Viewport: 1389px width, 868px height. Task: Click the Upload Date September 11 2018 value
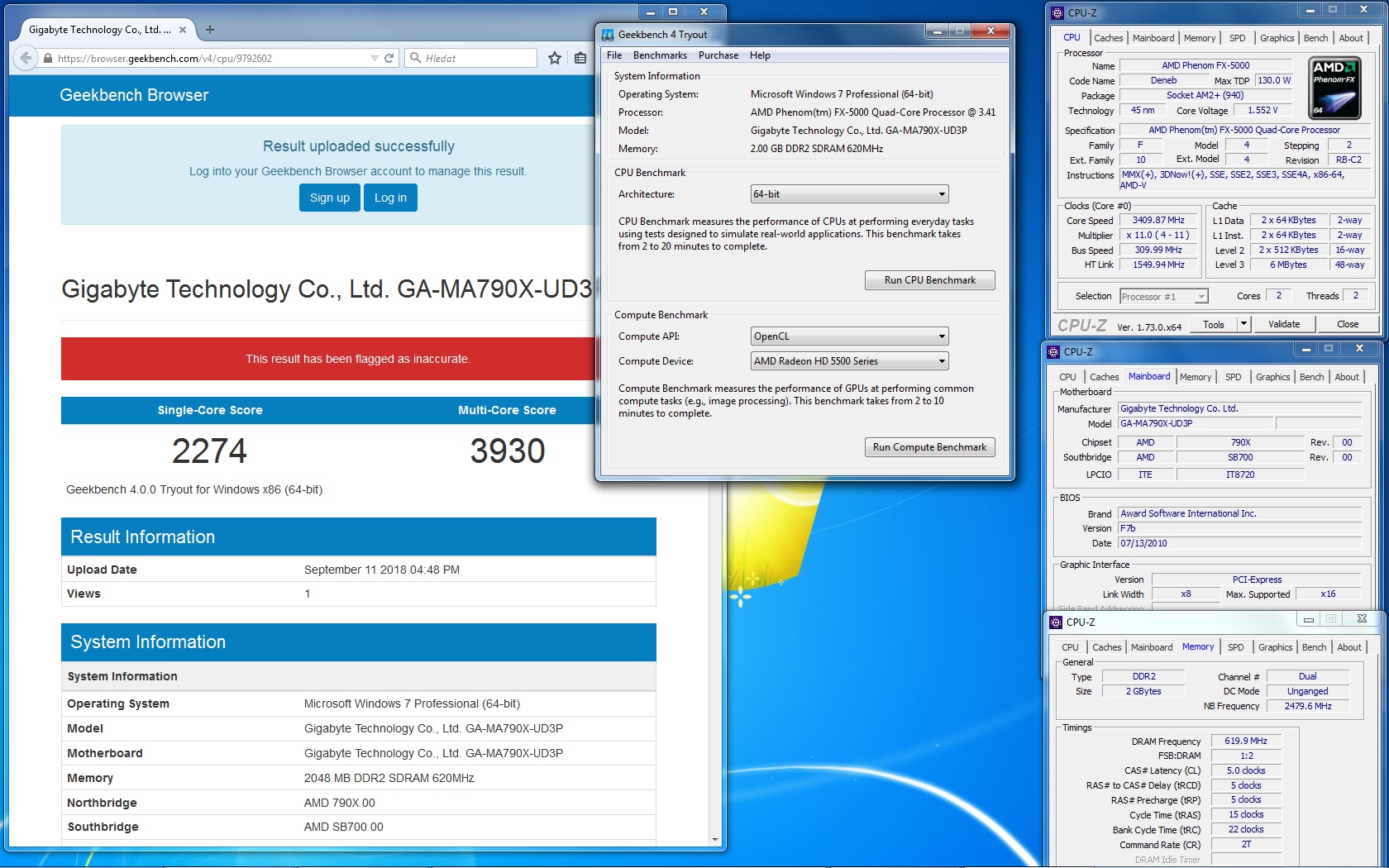coord(382,570)
